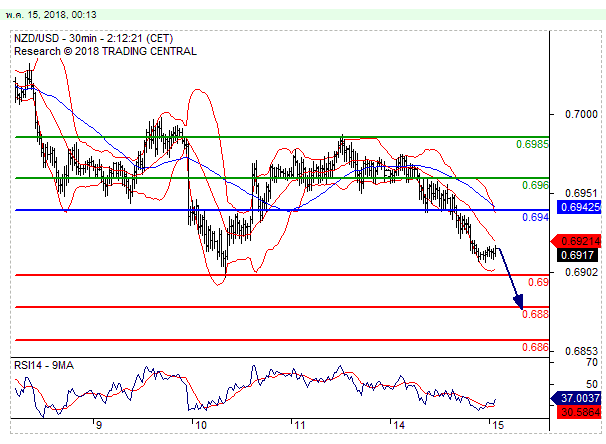Click the green 0.696 resistance label
606x444 pixels.
[535, 185]
